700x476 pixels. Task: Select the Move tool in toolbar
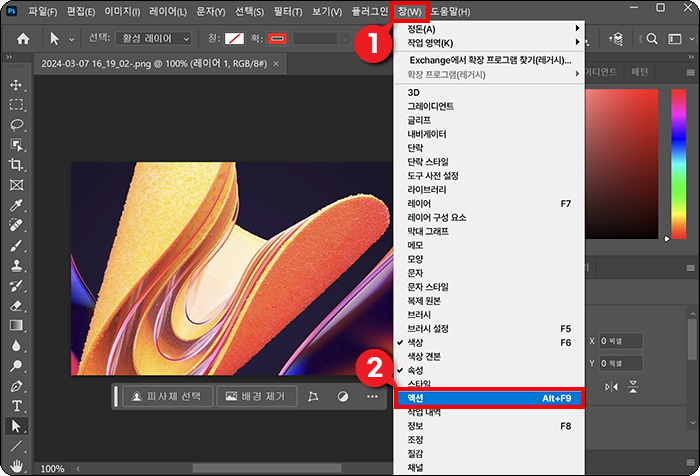pyautogui.click(x=17, y=85)
